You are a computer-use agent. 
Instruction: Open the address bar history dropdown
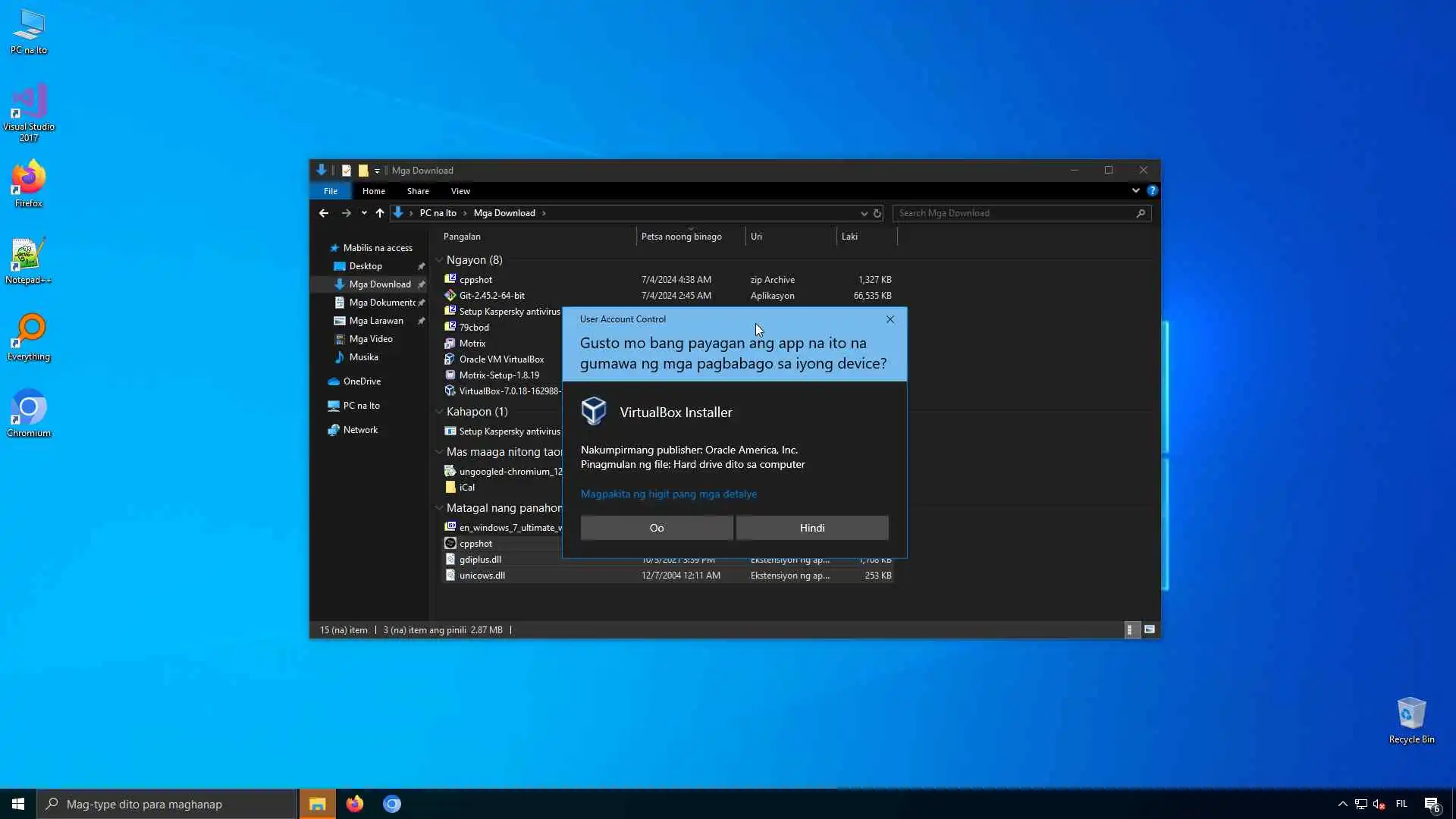[864, 213]
